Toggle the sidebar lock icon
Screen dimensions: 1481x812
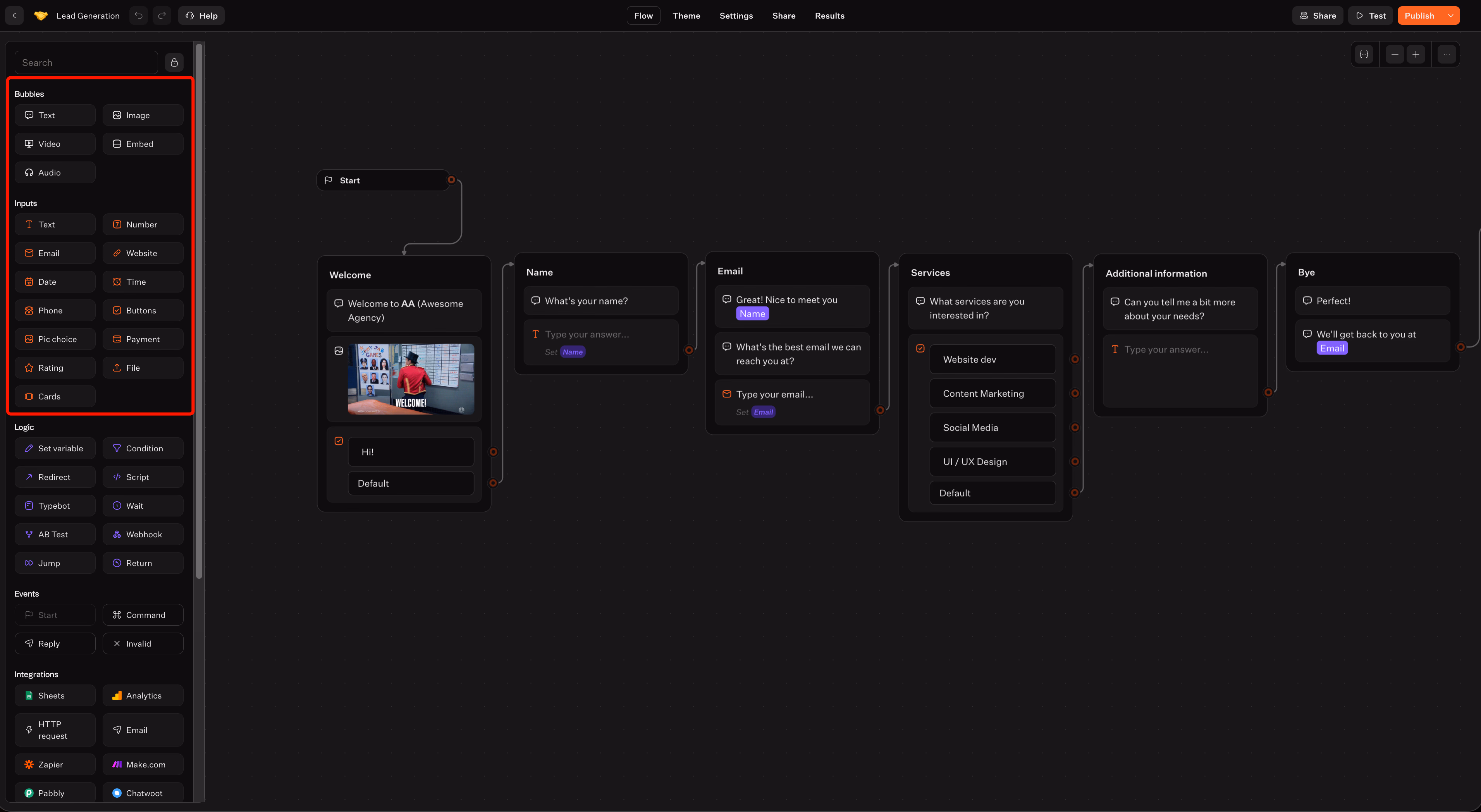pyautogui.click(x=174, y=62)
